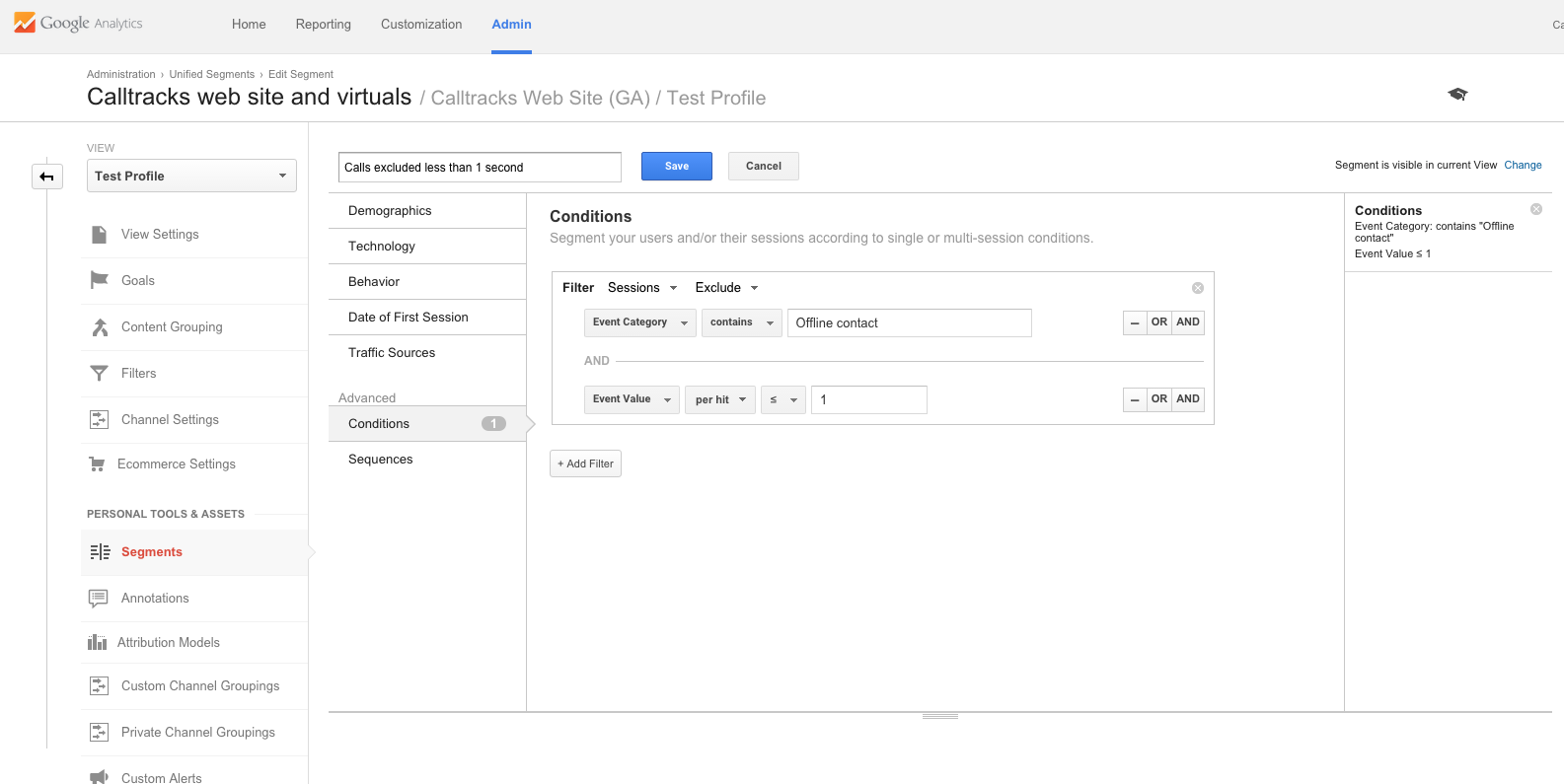Click OR on the Event Category row
1564x784 pixels.
point(1159,322)
